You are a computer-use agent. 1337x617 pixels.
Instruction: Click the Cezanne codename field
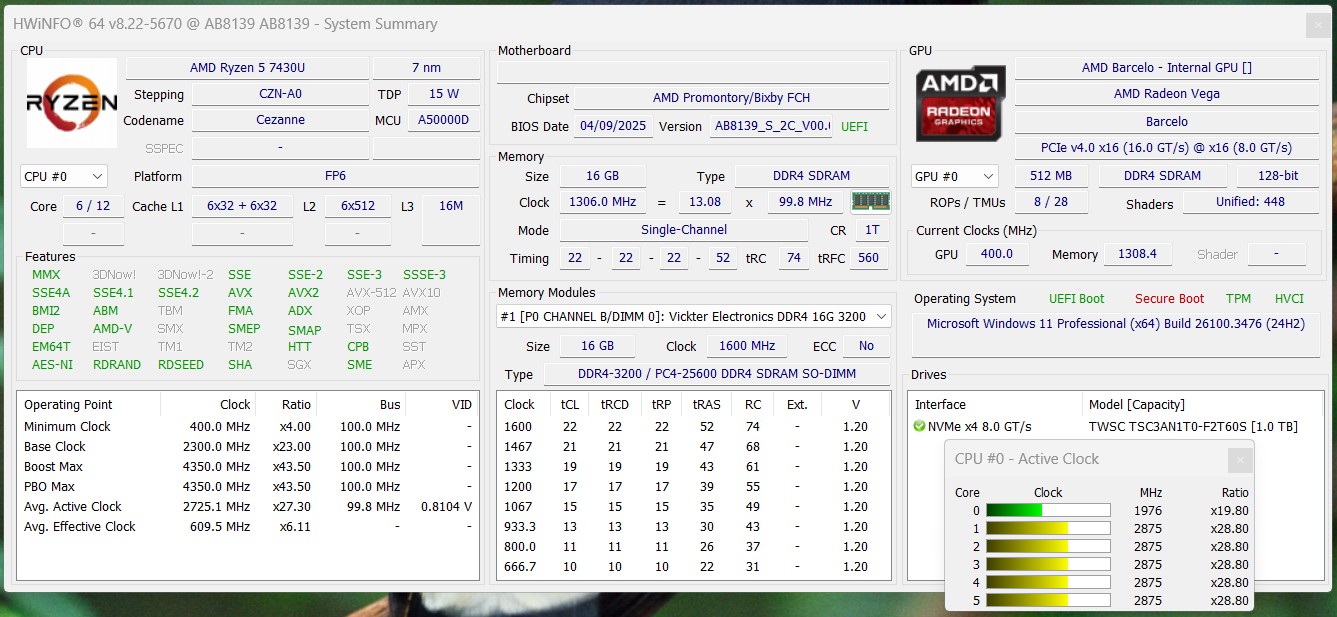[x=280, y=120]
